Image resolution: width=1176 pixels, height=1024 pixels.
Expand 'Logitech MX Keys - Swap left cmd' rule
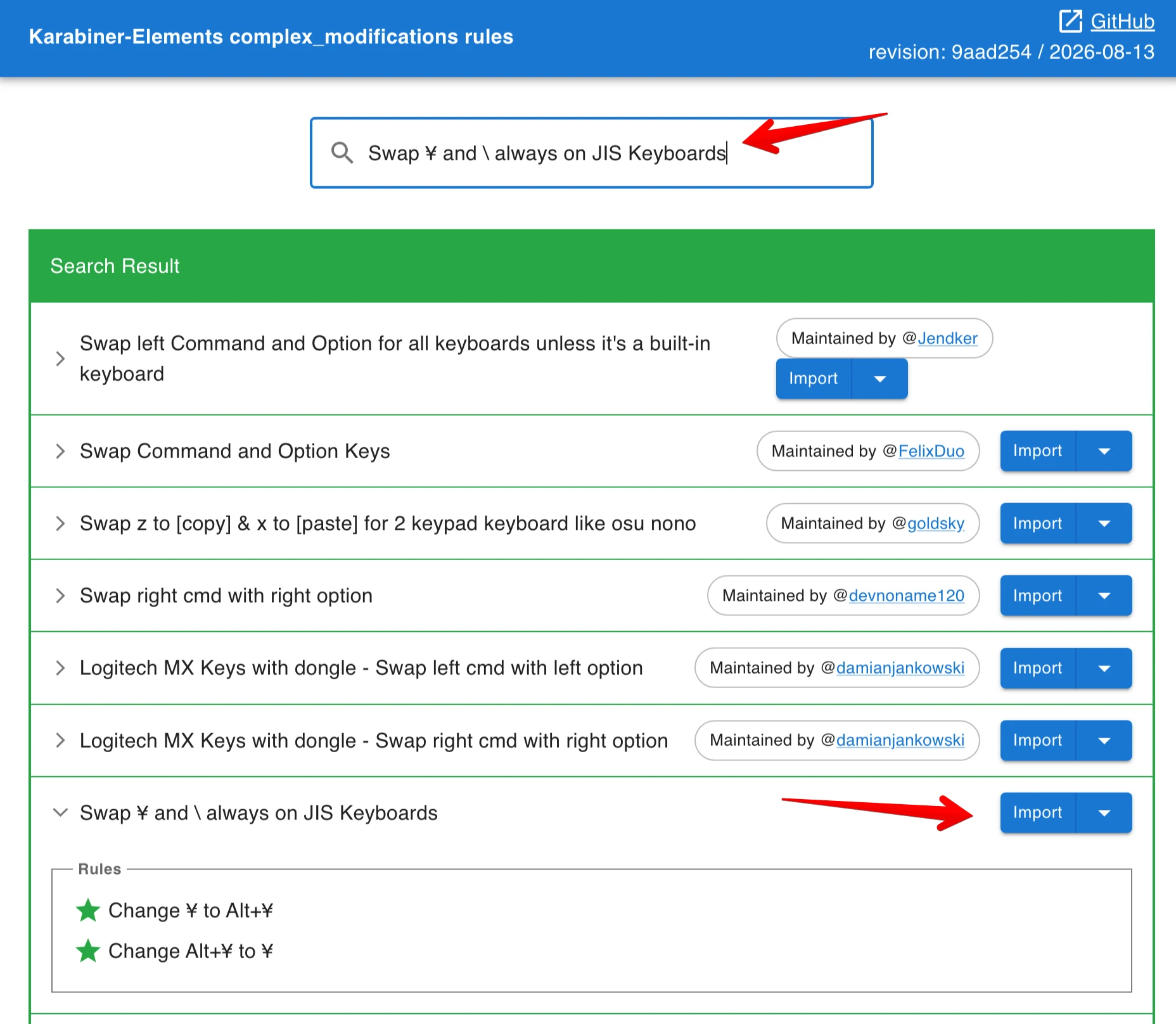(x=60, y=668)
